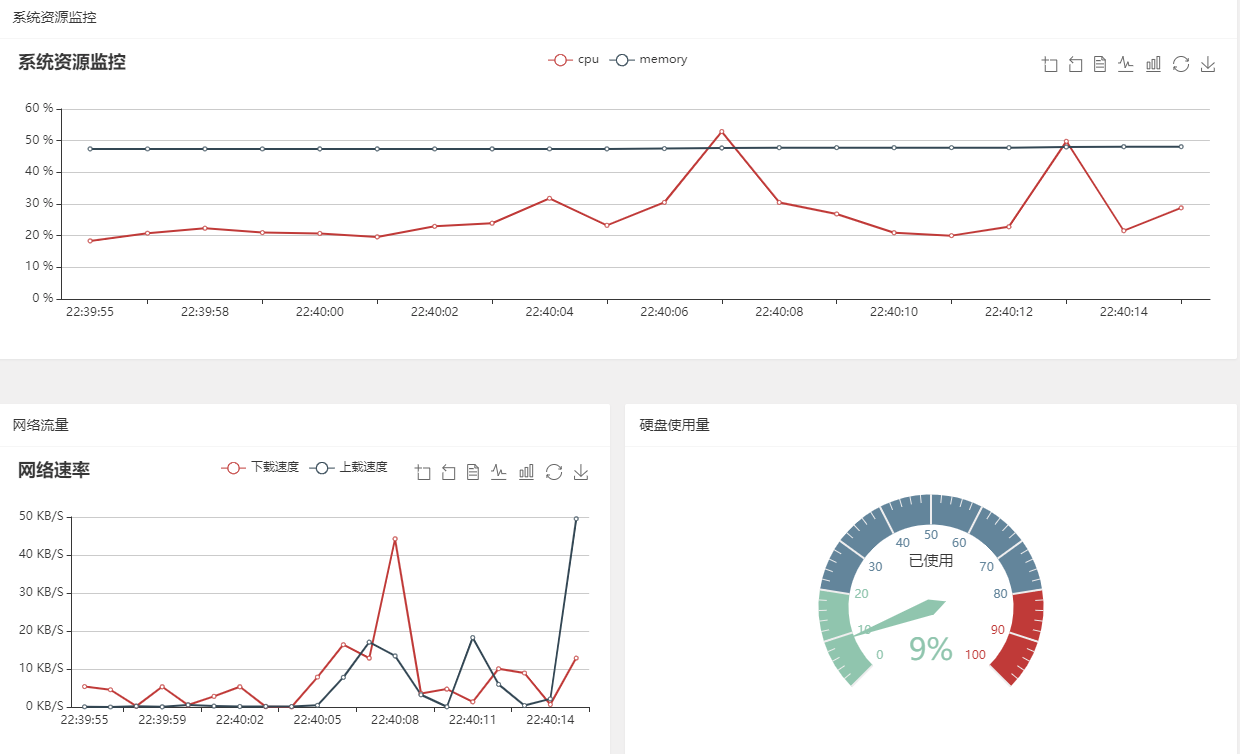Click the 系统资源监控 panel header text
This screenshot has height=754, width=1240.
(55, 18)
